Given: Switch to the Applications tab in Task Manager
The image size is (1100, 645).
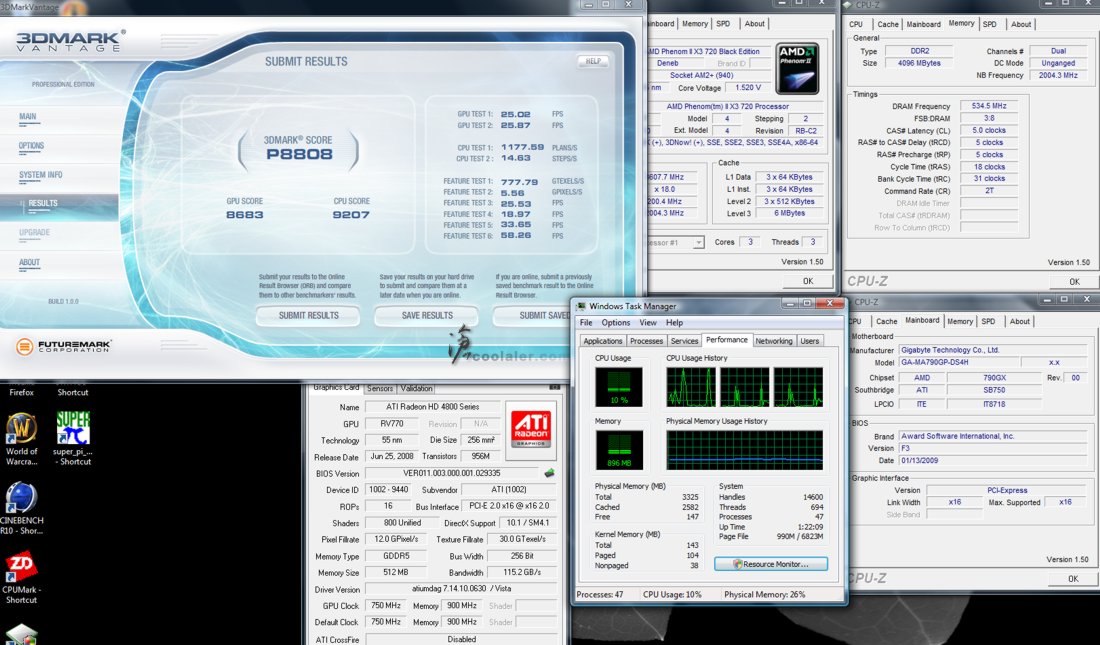Looking at the screenshot, I should click(x=603, y=341).
